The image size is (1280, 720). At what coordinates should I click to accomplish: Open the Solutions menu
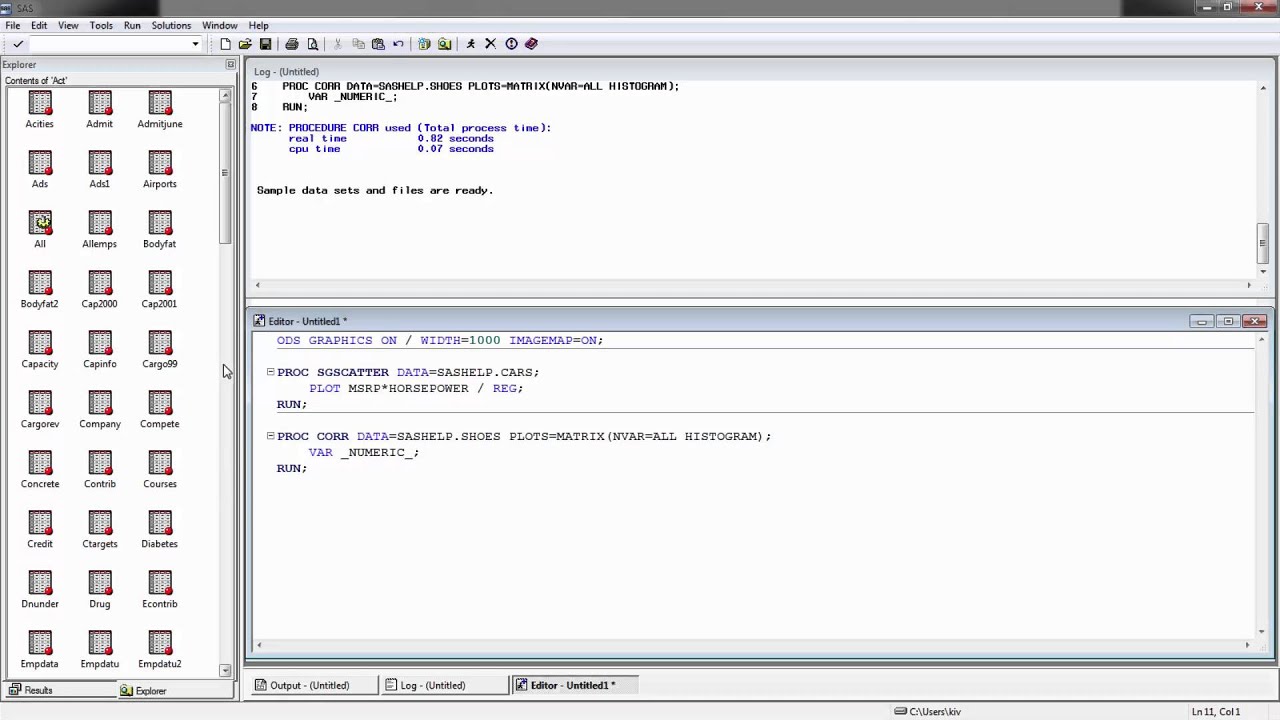171,25
